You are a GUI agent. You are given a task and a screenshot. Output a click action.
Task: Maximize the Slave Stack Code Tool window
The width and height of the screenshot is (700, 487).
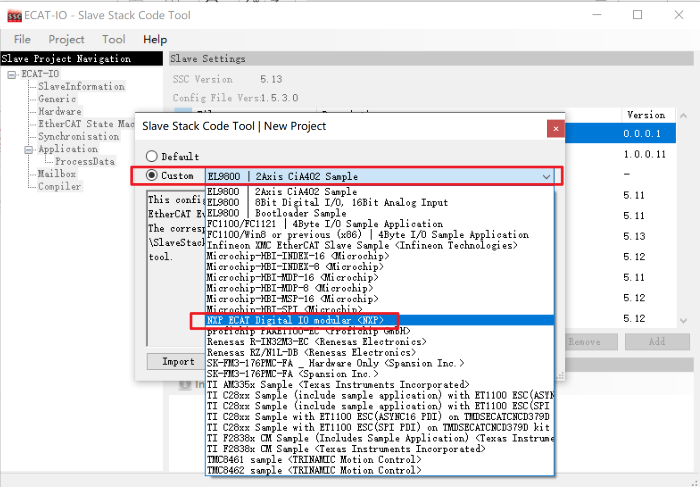tap(637, 14)
